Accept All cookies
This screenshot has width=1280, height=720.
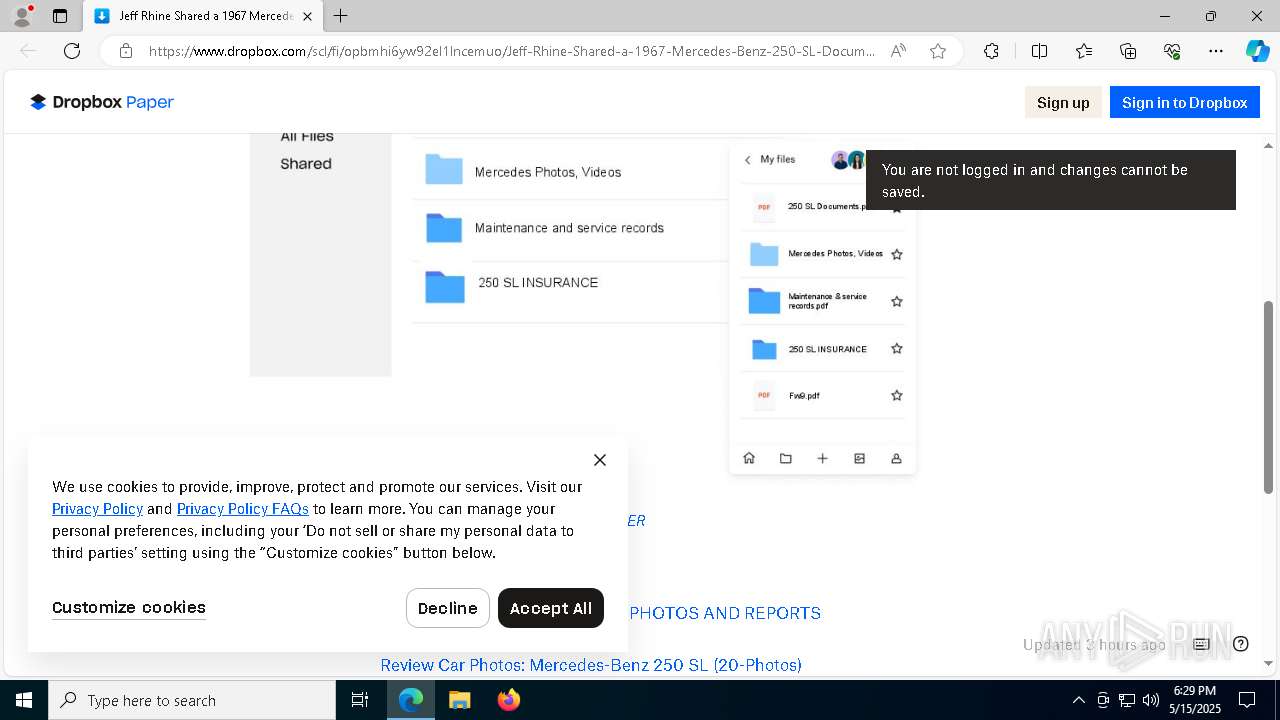(551, 608)
